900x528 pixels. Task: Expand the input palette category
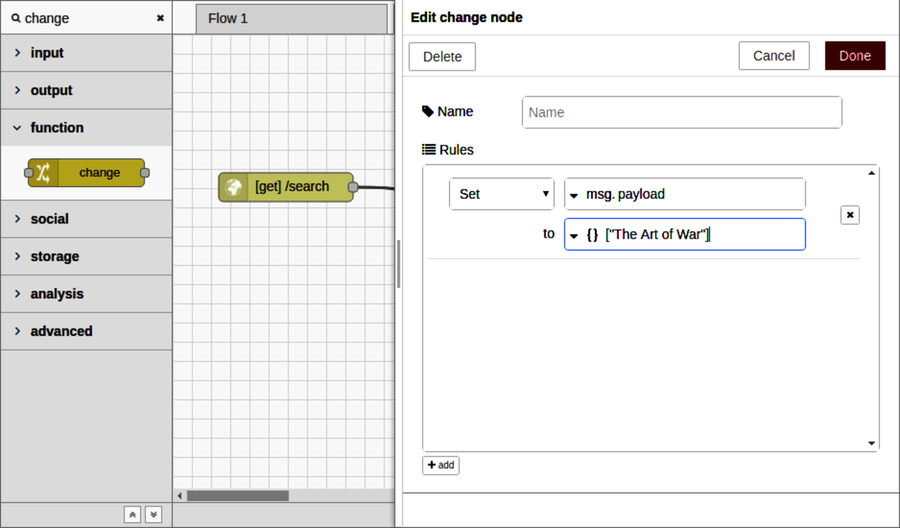[86, 53]
